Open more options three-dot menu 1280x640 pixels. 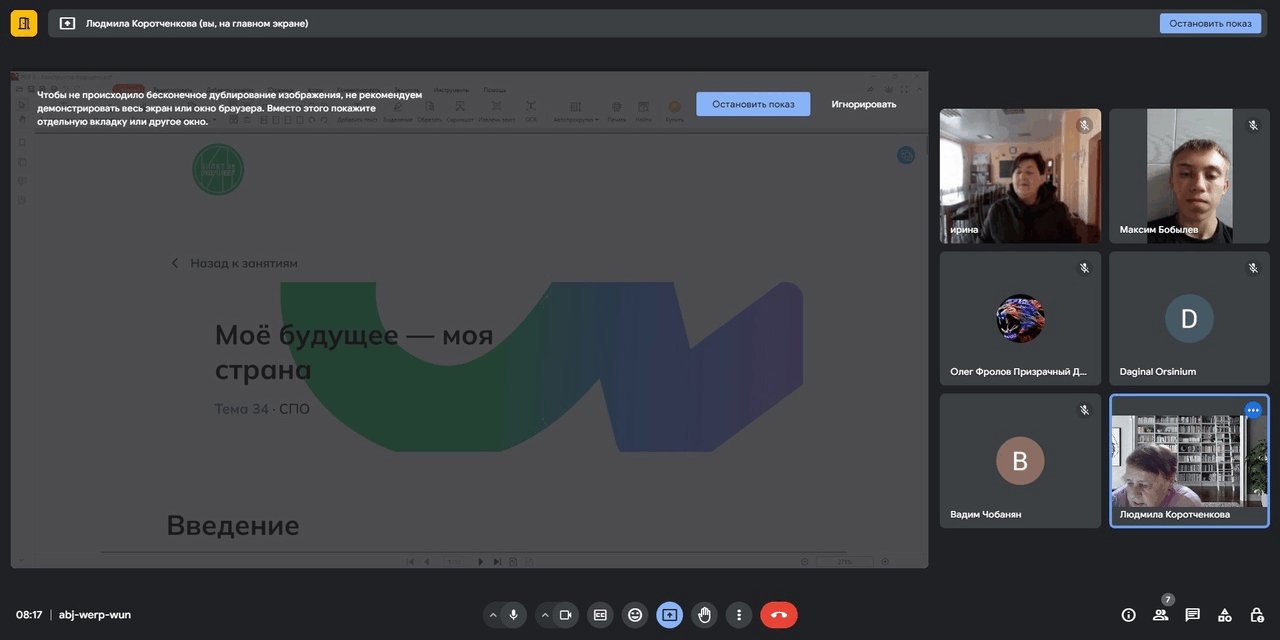click(739, 615)
